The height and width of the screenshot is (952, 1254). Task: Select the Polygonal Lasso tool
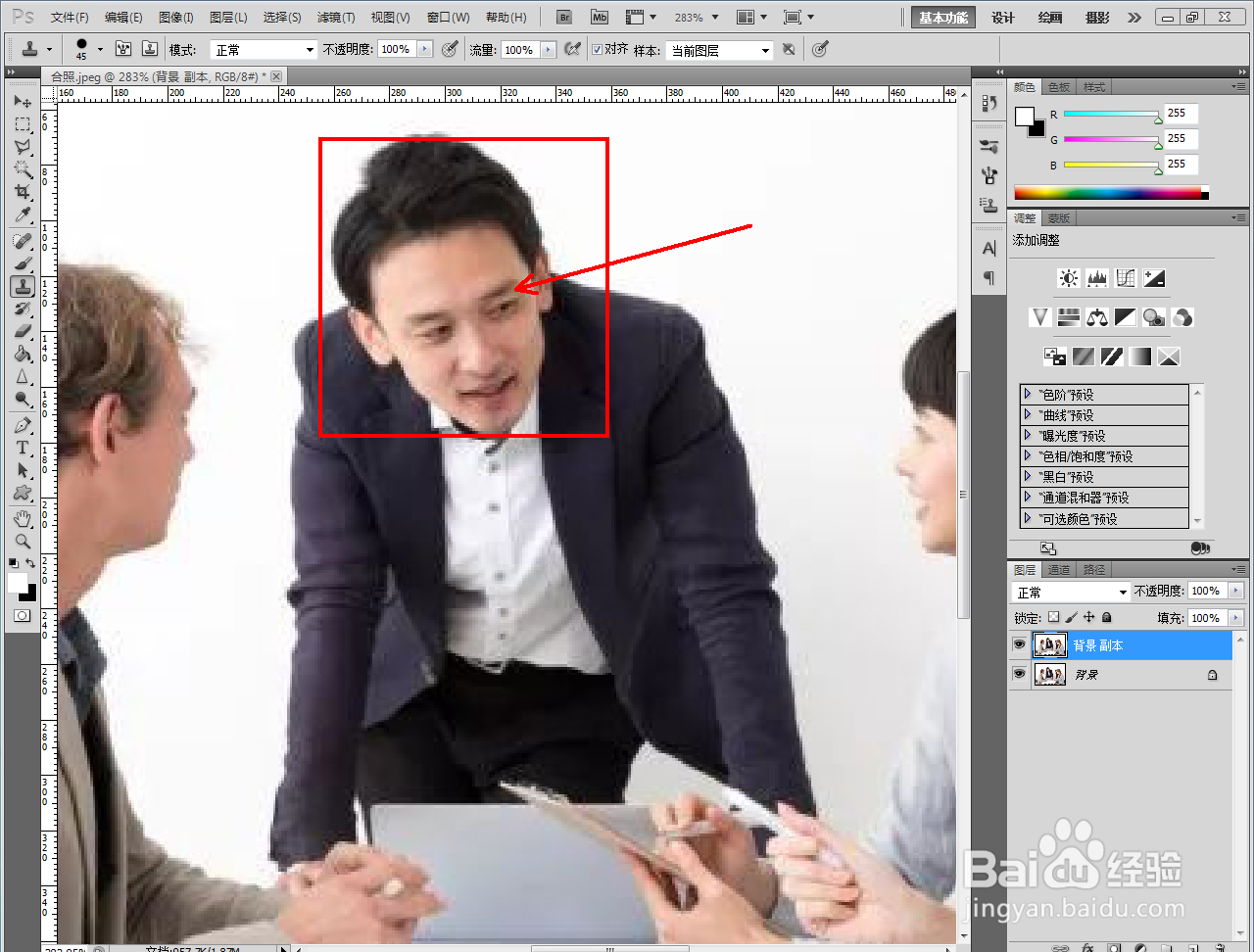[x=23, y=147]
